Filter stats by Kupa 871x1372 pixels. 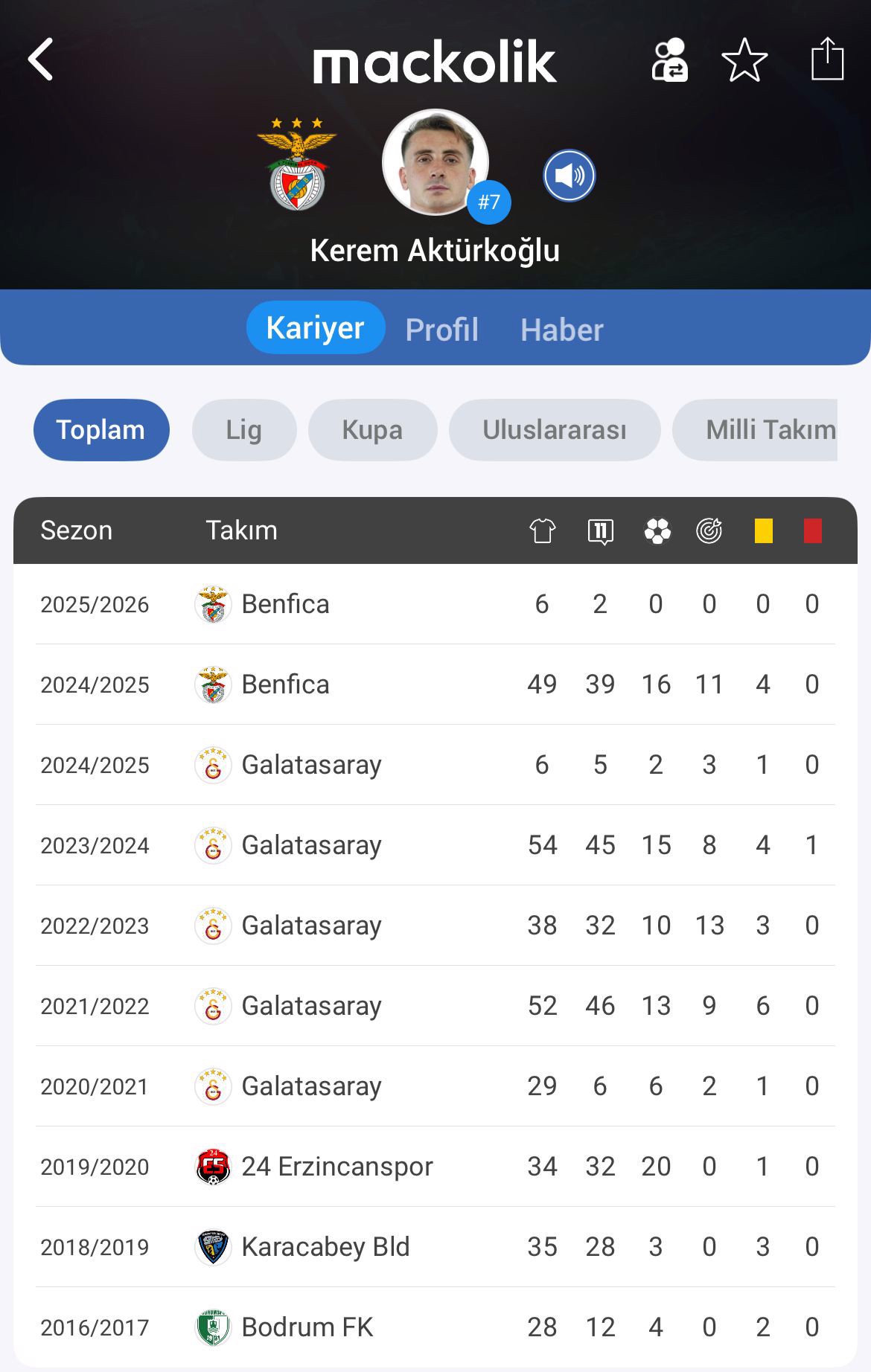(372, 430)
